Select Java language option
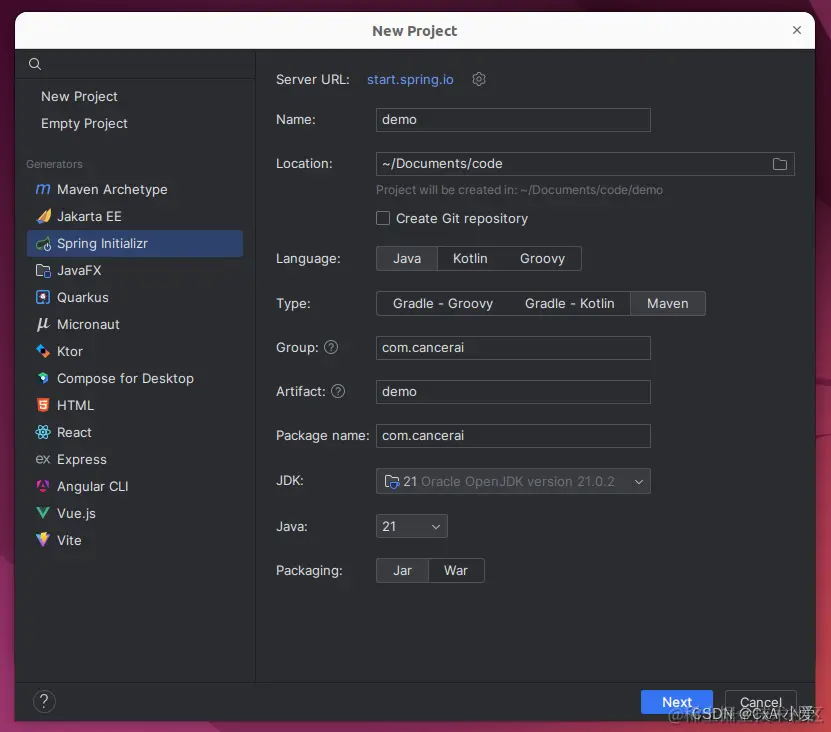Screen dimensions: 831x732 tap(406, 259)
